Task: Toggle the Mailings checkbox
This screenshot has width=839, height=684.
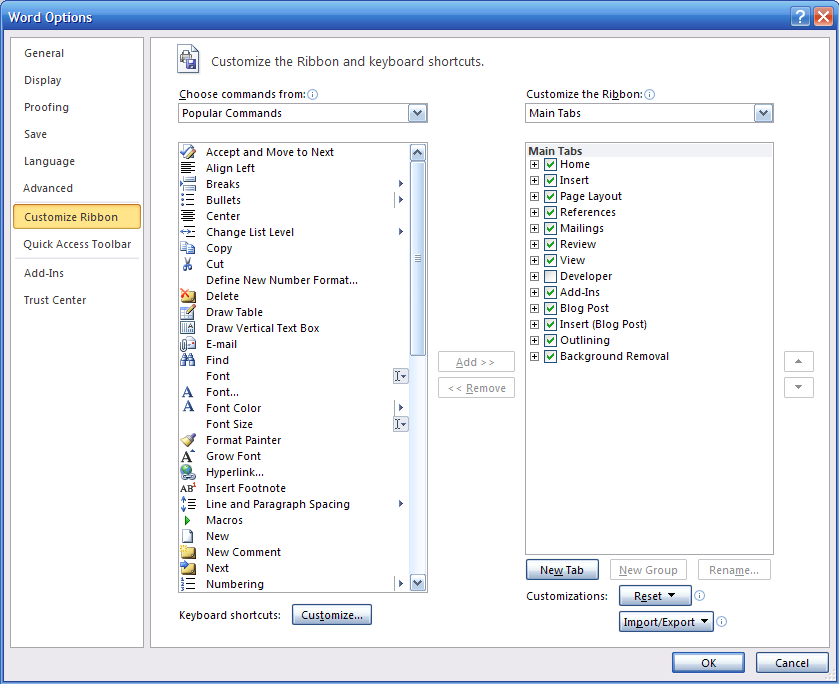Action: pos(551,229)
